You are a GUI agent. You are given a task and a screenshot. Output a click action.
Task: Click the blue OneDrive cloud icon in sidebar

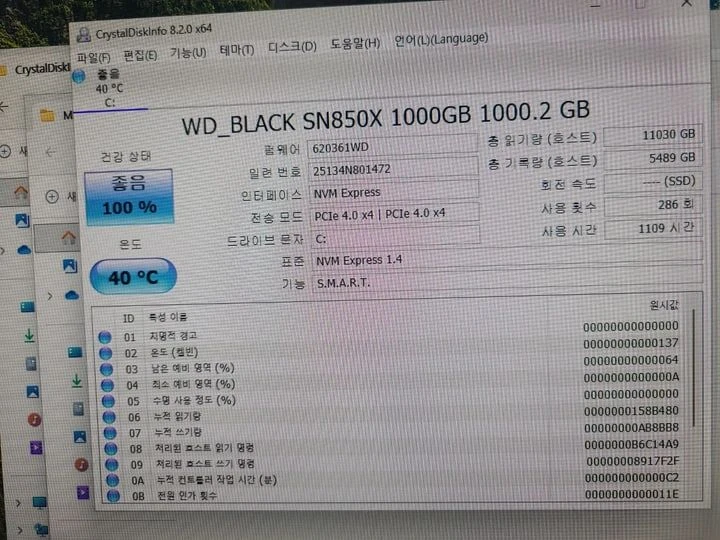72,295
